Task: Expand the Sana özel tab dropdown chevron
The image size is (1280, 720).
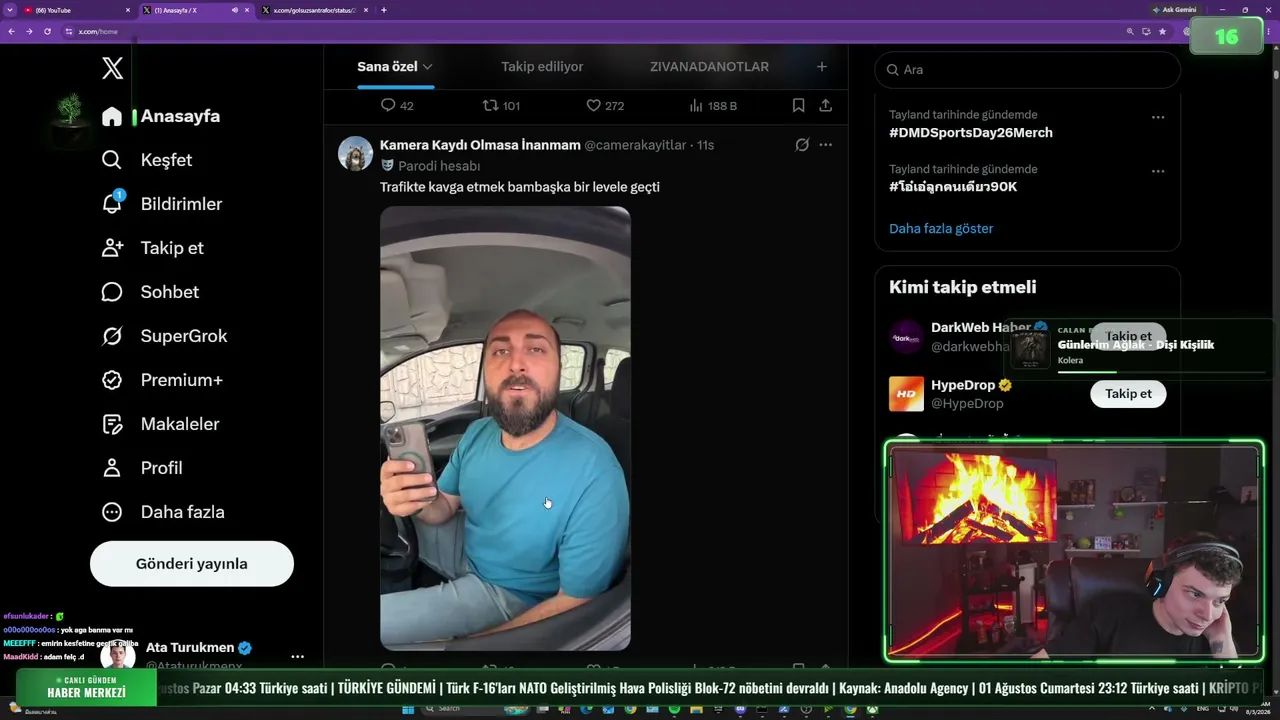Action: point(427,67)
